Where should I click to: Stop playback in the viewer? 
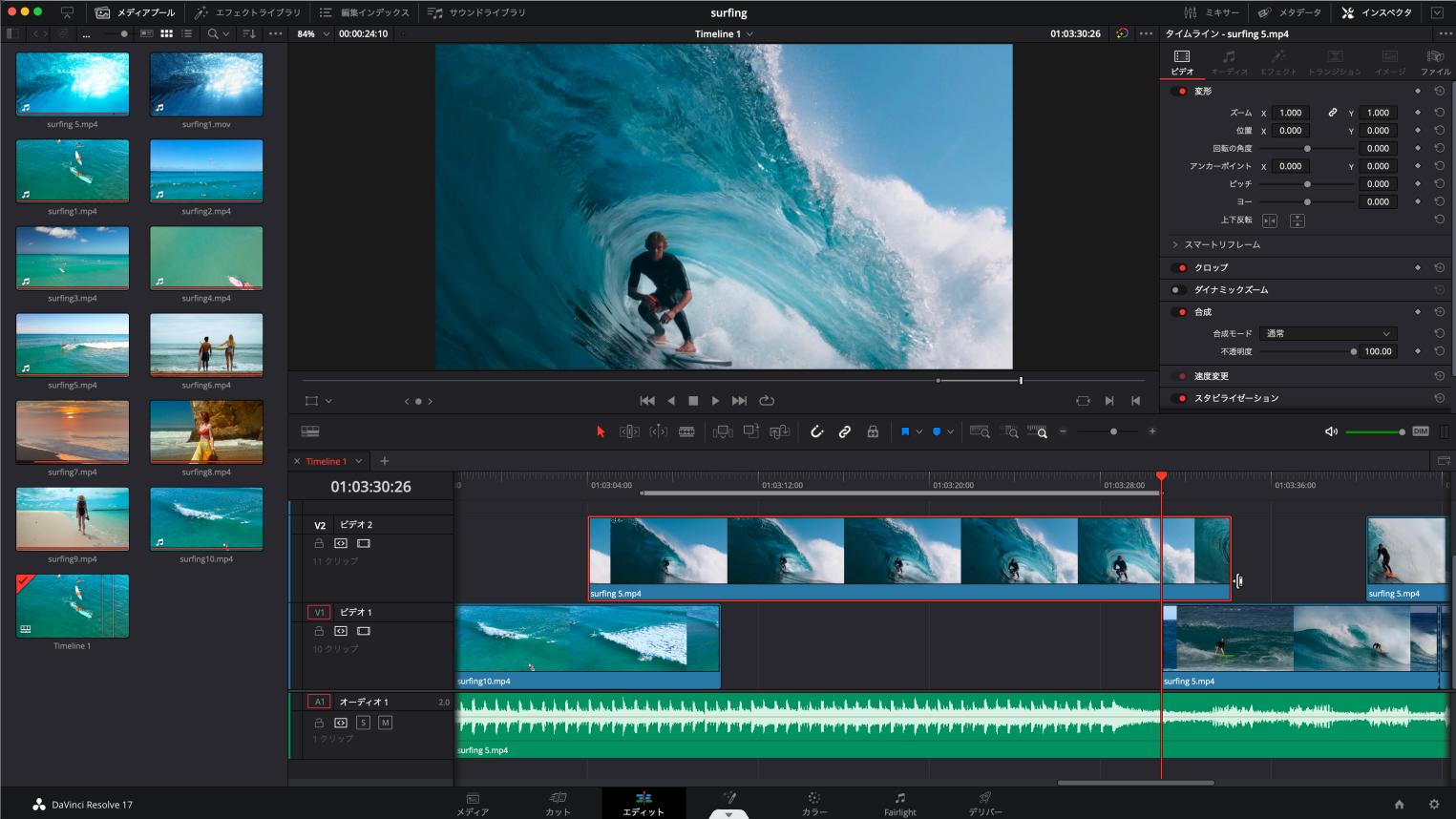point(693,401)
